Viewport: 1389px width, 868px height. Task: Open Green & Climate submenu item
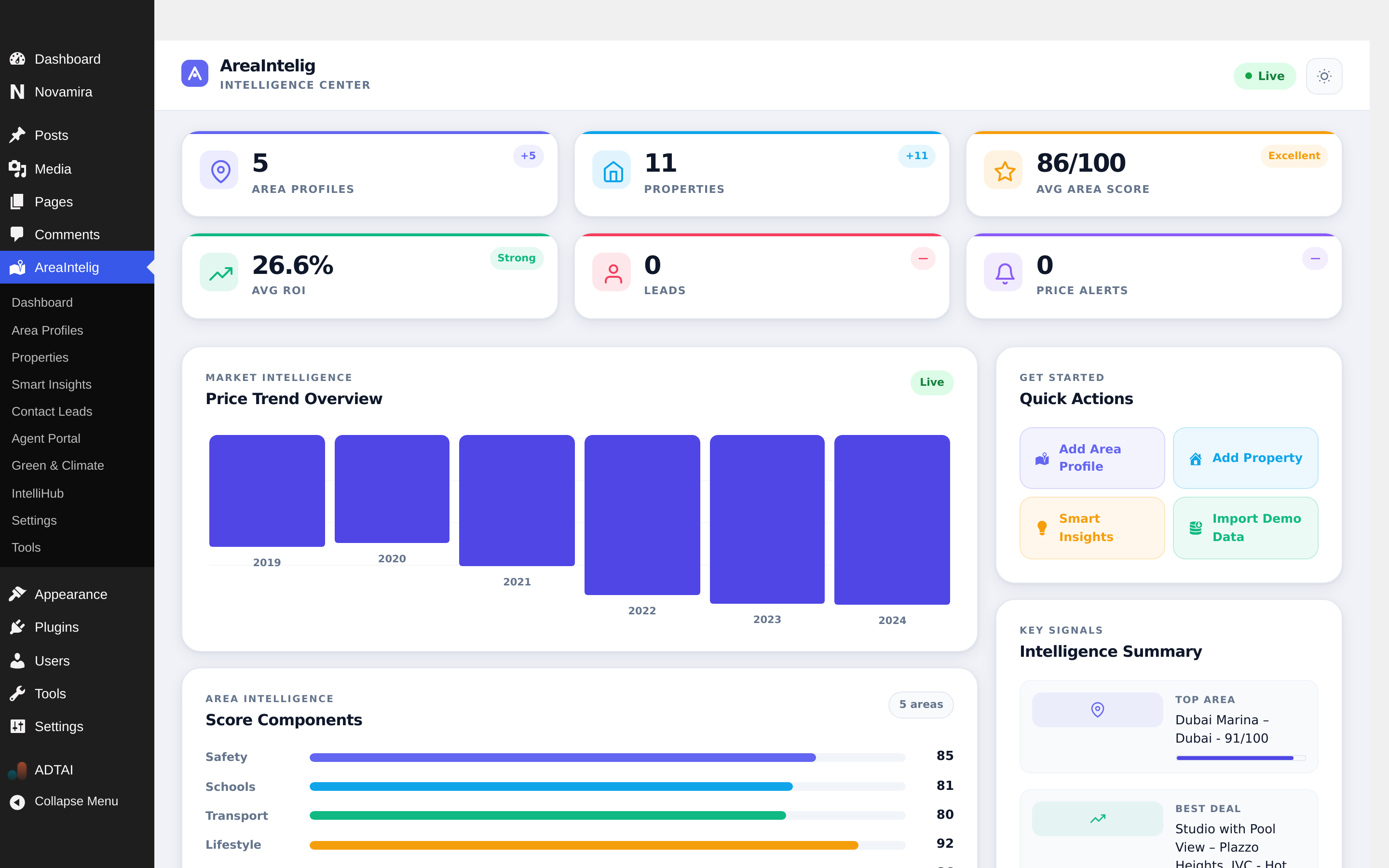pos(57,465)
